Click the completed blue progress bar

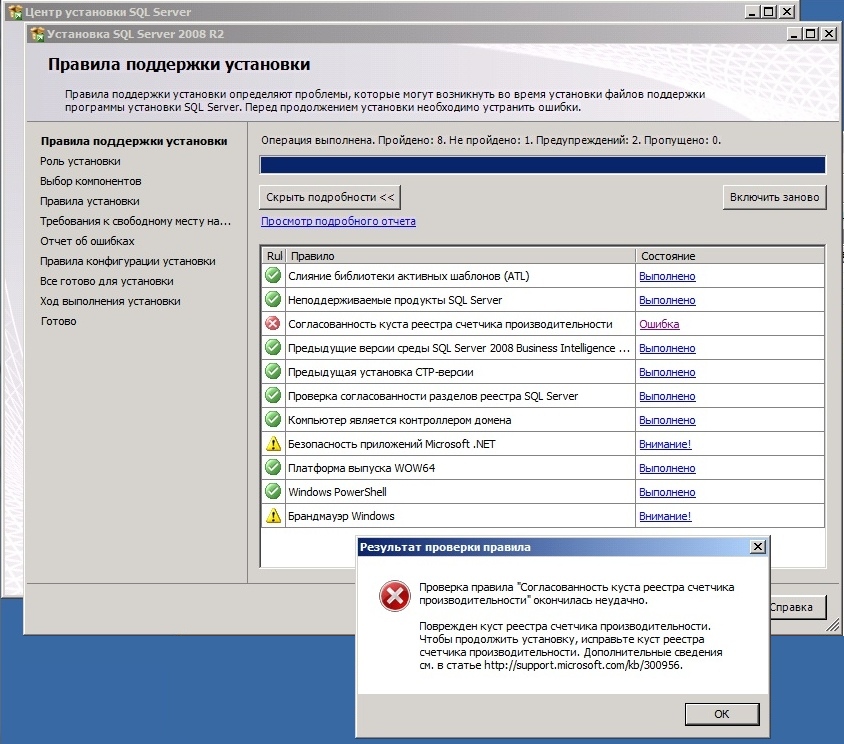click(542, 165)
